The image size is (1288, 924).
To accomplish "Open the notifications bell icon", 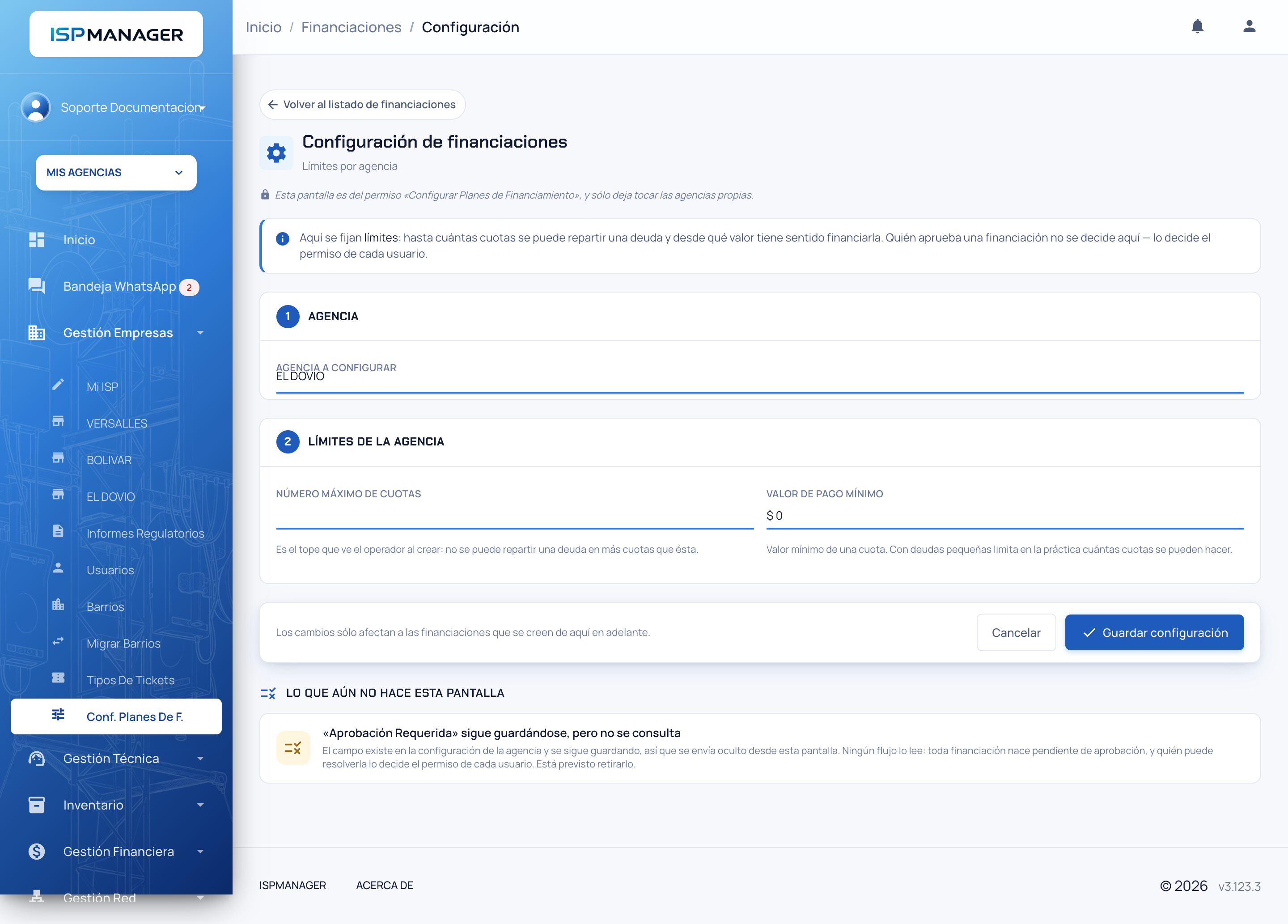I will tap(1197, 26).
